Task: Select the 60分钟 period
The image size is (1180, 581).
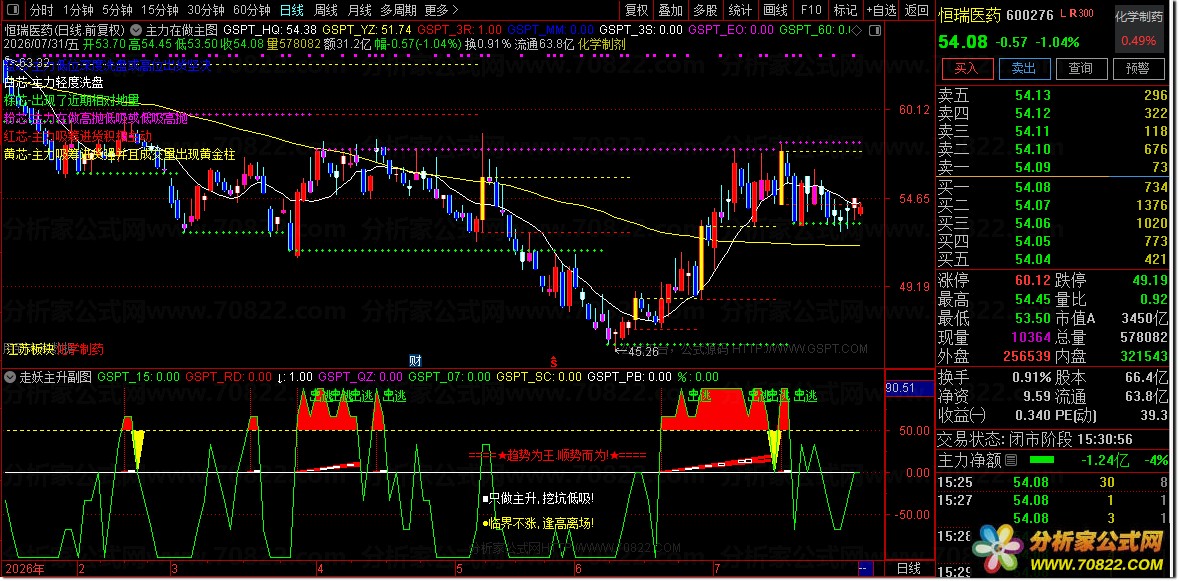Action: (252, 11)
